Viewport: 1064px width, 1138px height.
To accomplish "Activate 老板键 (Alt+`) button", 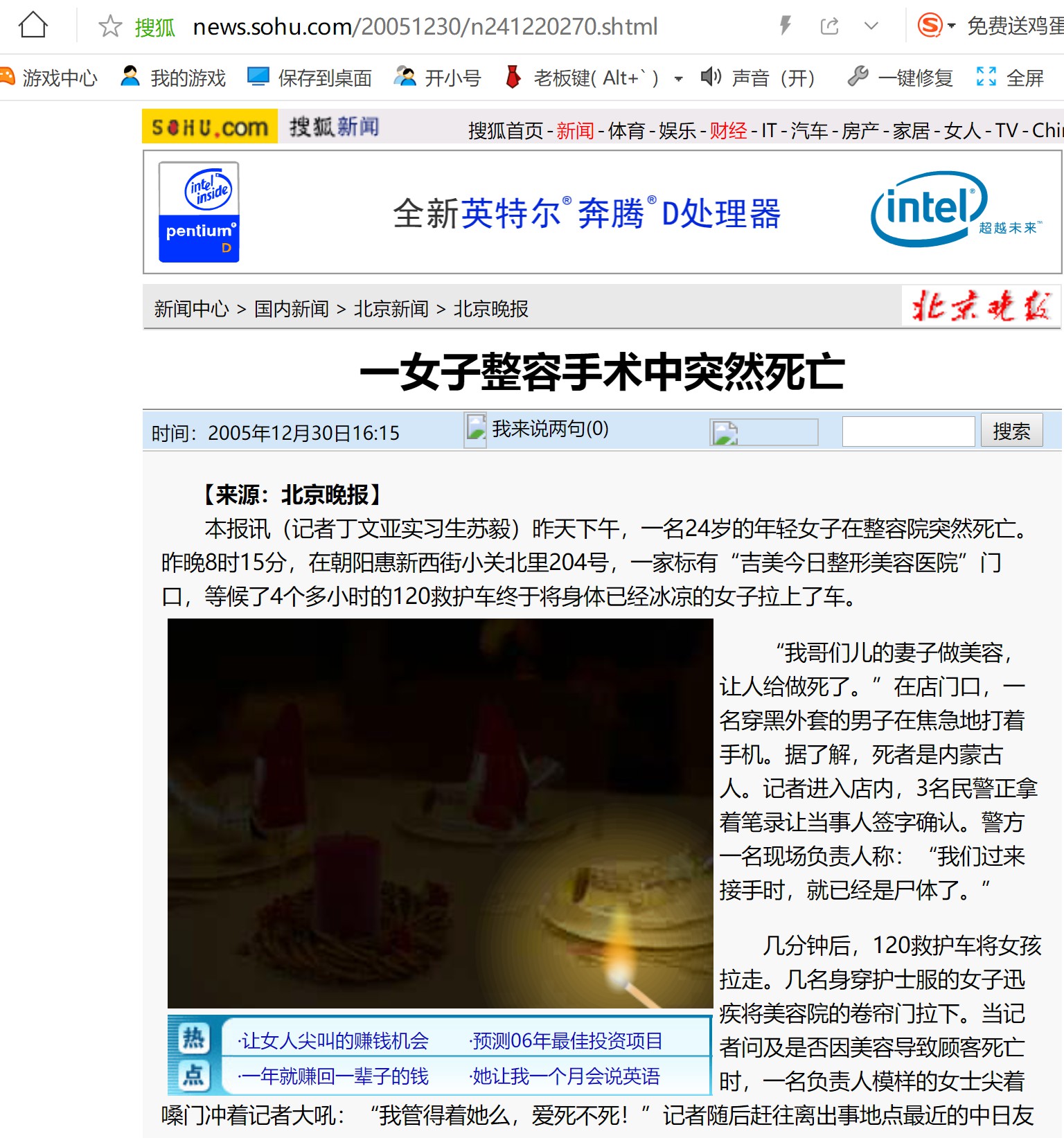I will point(582,77).
